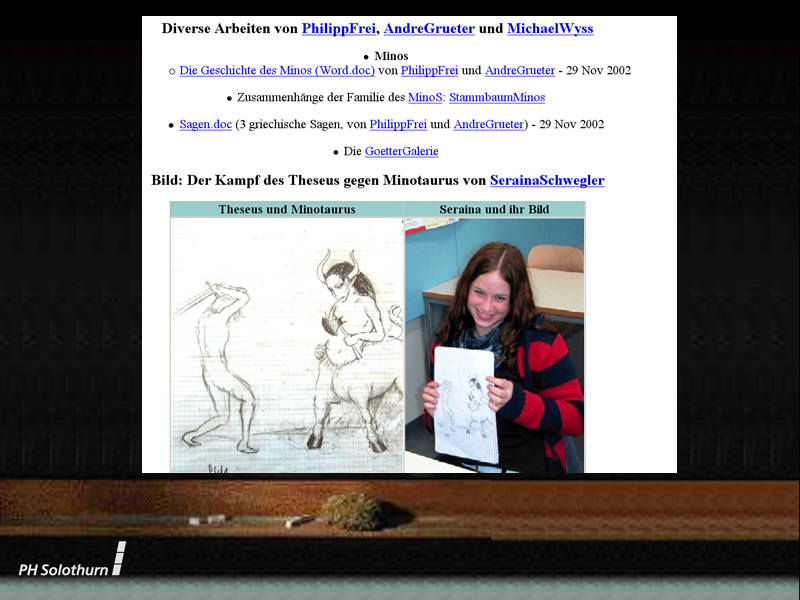800x600 pixels.
Task: Click PhilippFrei on the Sagen.doc line
Action: tap(397, 125)
